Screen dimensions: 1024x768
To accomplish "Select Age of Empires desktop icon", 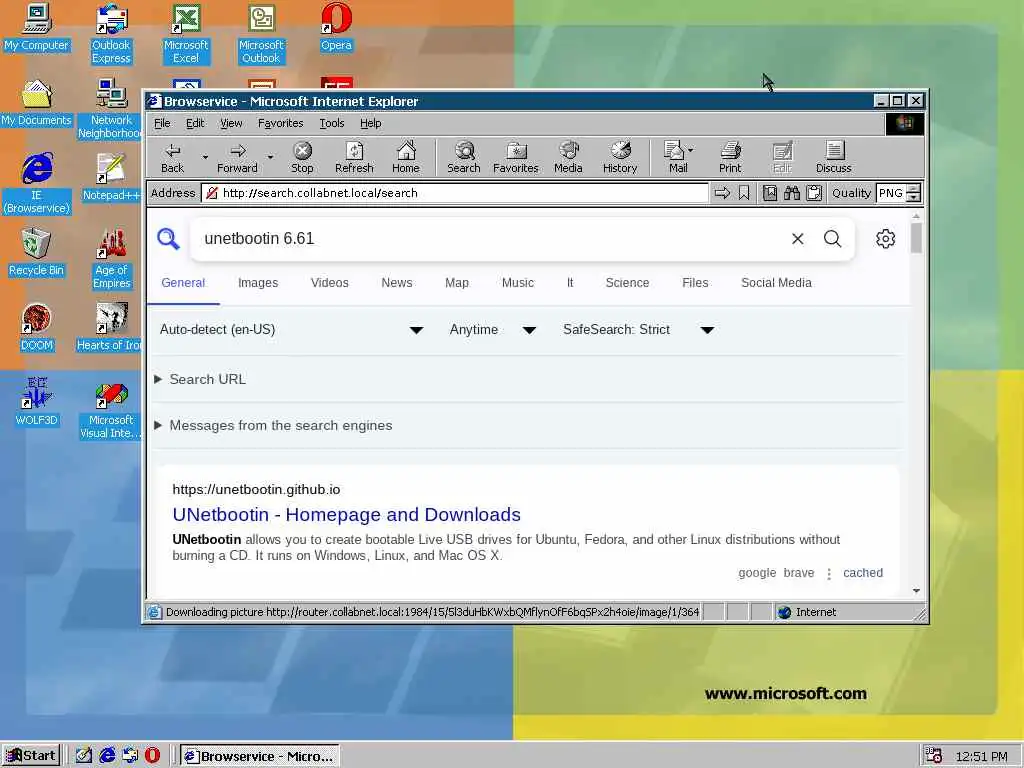I will (x=111, y=259).
